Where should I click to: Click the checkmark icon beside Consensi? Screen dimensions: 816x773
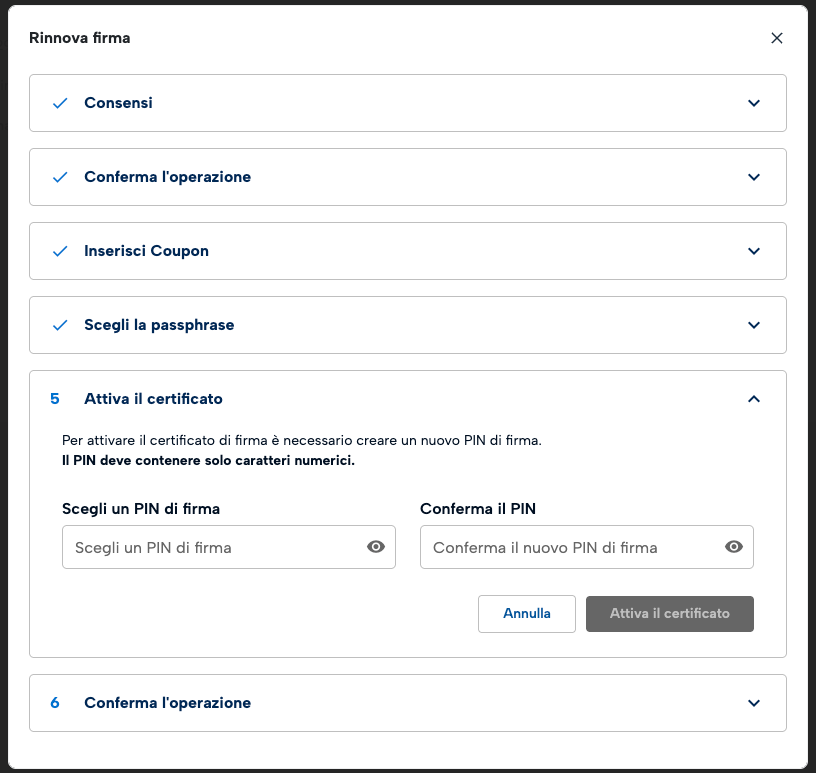(x=60, y=103)
